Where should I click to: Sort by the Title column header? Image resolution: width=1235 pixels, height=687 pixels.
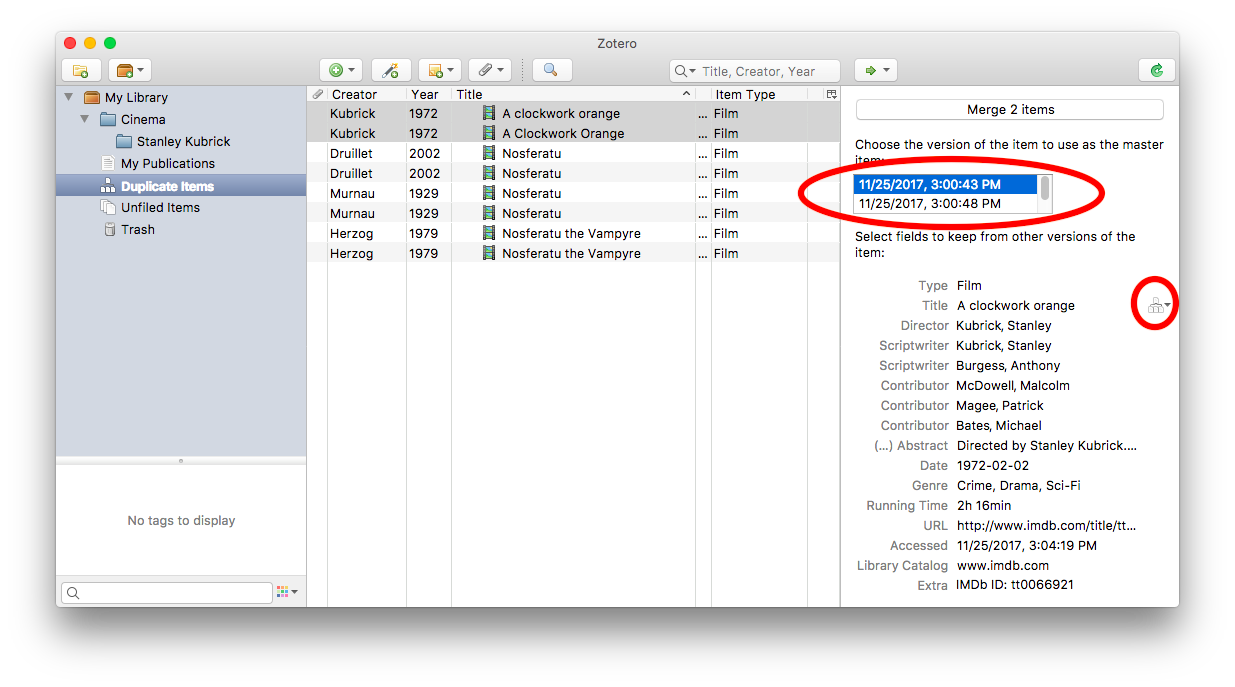[573, 94]
